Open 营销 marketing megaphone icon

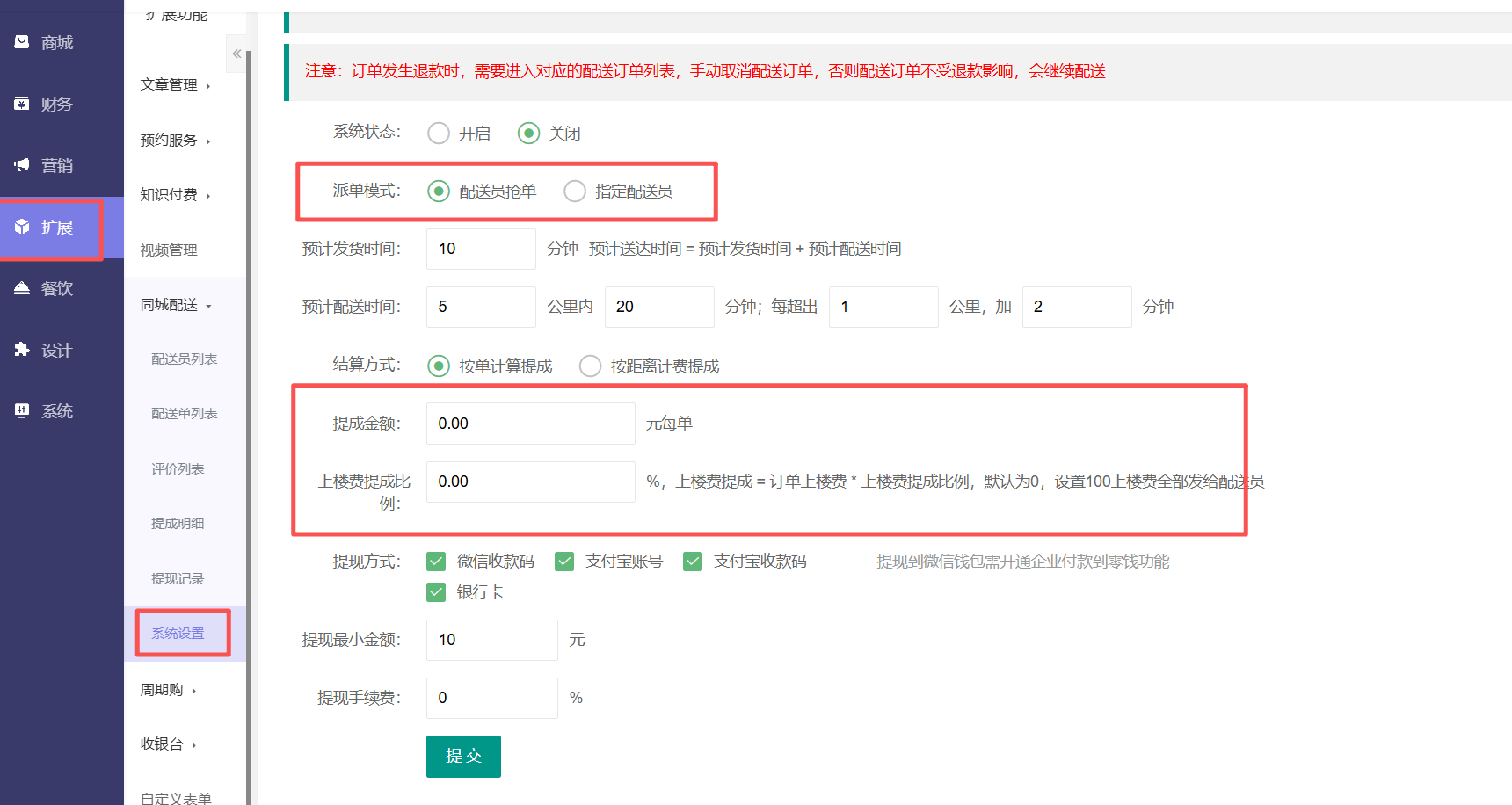click(22, 165)
